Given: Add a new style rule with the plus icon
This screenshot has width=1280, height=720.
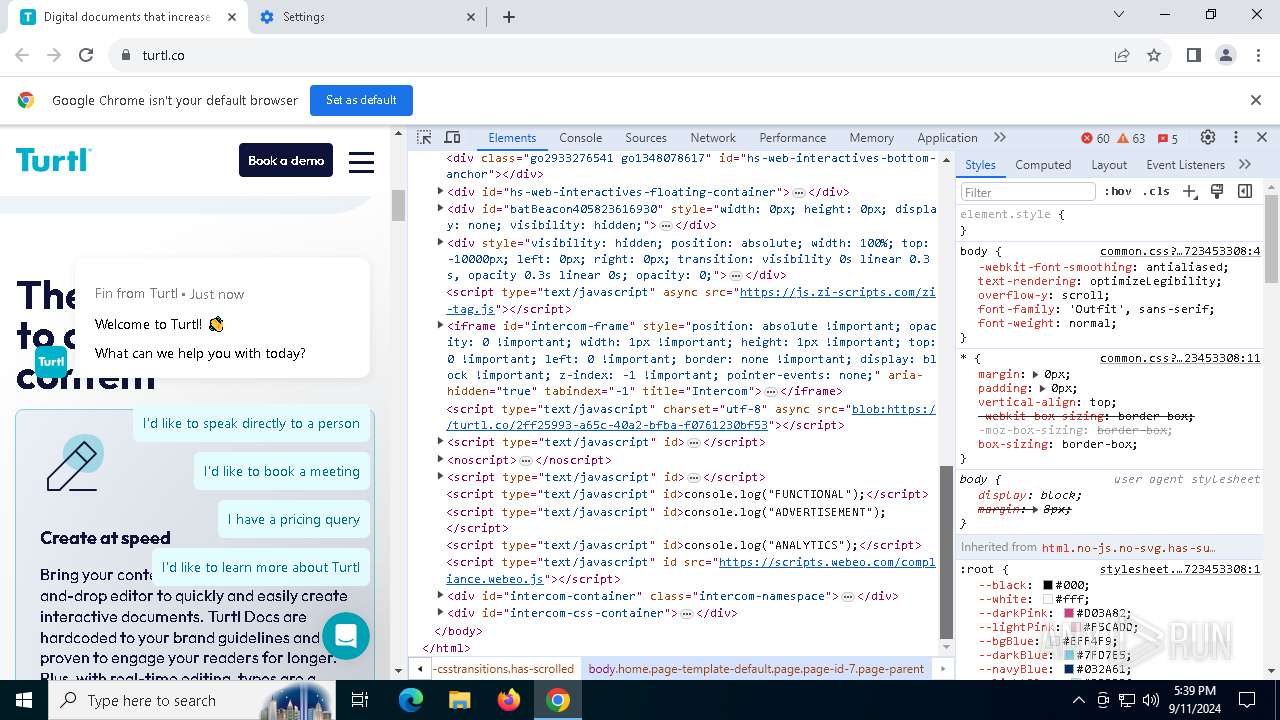Looking at the screenshot, I should [1189, 191].
